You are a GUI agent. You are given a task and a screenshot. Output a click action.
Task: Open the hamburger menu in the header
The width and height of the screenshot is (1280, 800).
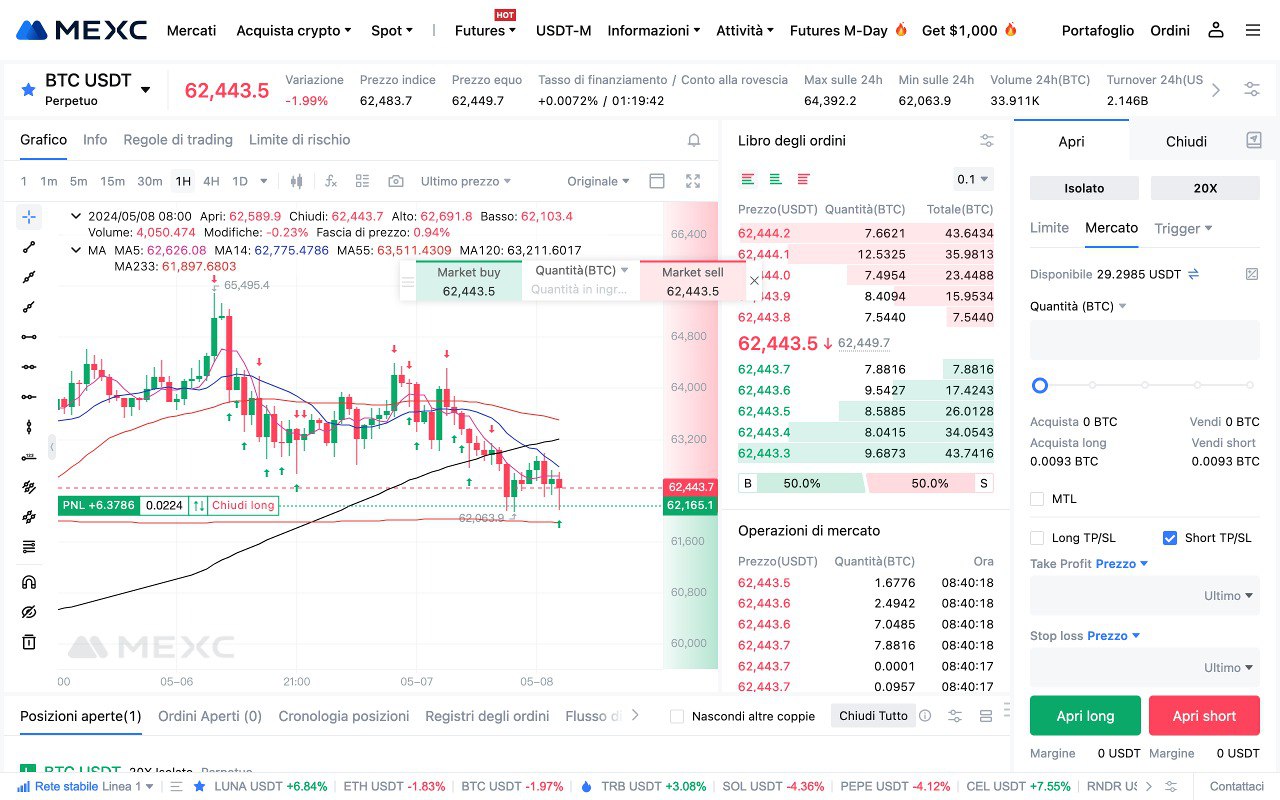1253,30
